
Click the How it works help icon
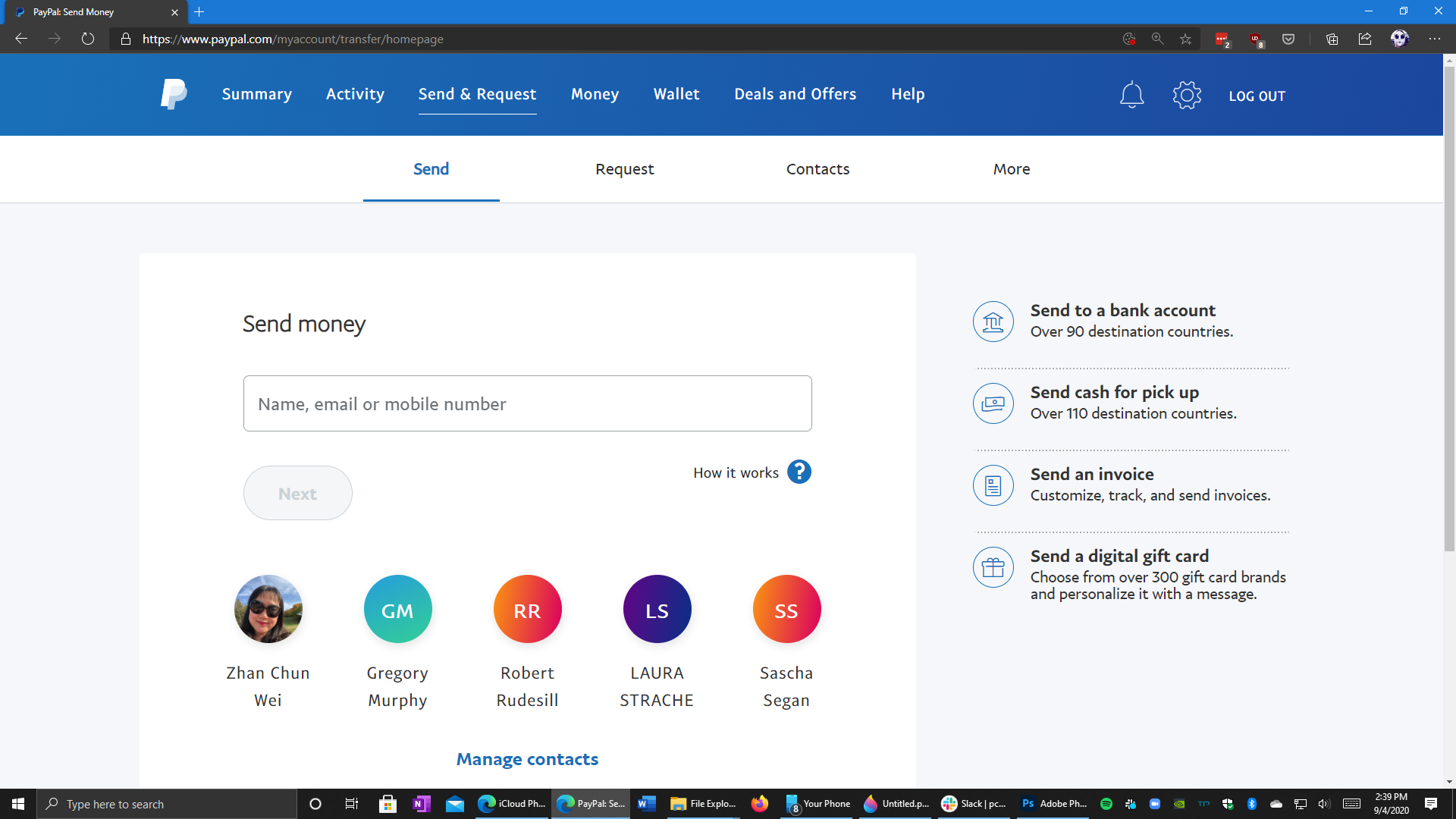pyautogui.click(x=800, y=472)
